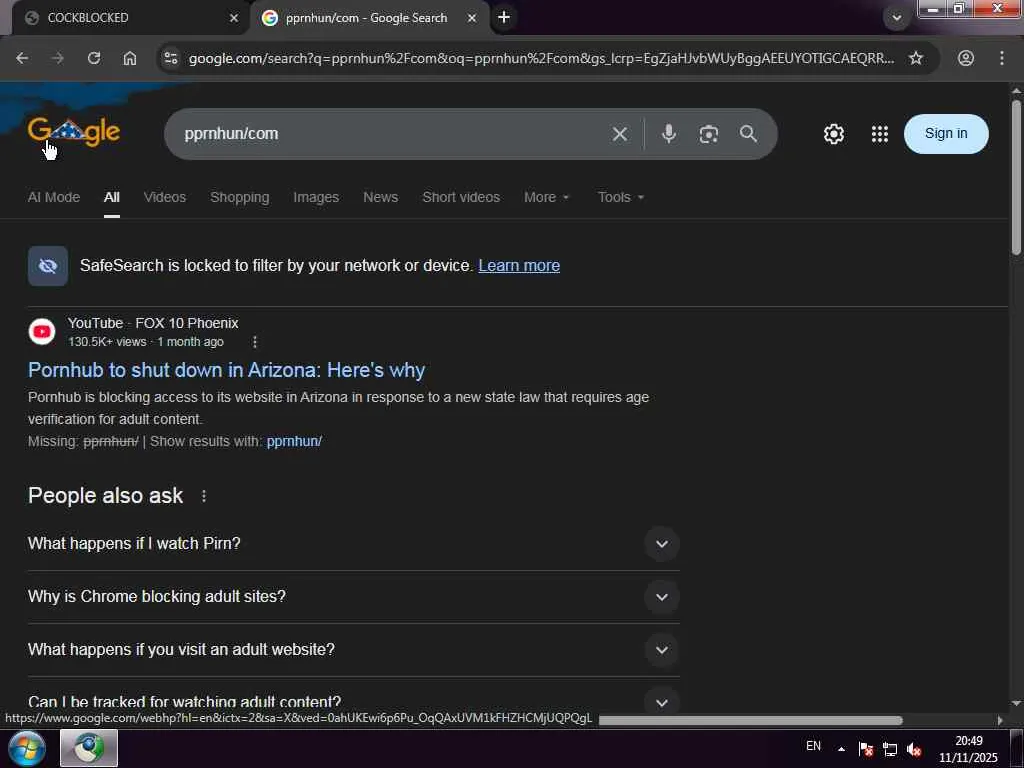Switch to Images results tab
This screenshot has height=768, width=1024.
coord(316,197)
